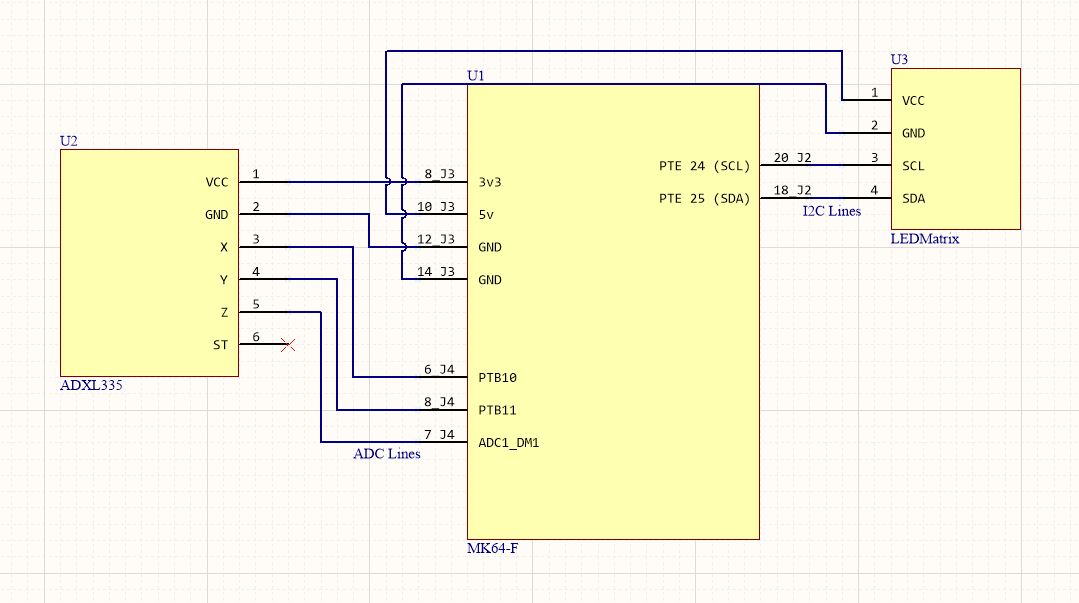Select the red no-connect X marker on ST pin
1079x603 pixels.
[x=288, y=345]
